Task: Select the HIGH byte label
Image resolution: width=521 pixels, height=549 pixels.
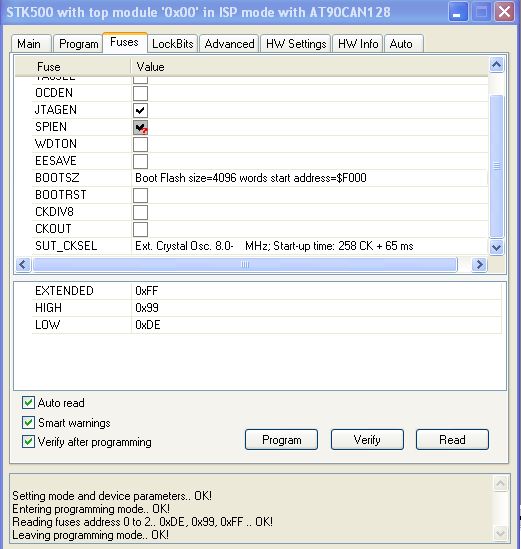Action: pos(48,308)
